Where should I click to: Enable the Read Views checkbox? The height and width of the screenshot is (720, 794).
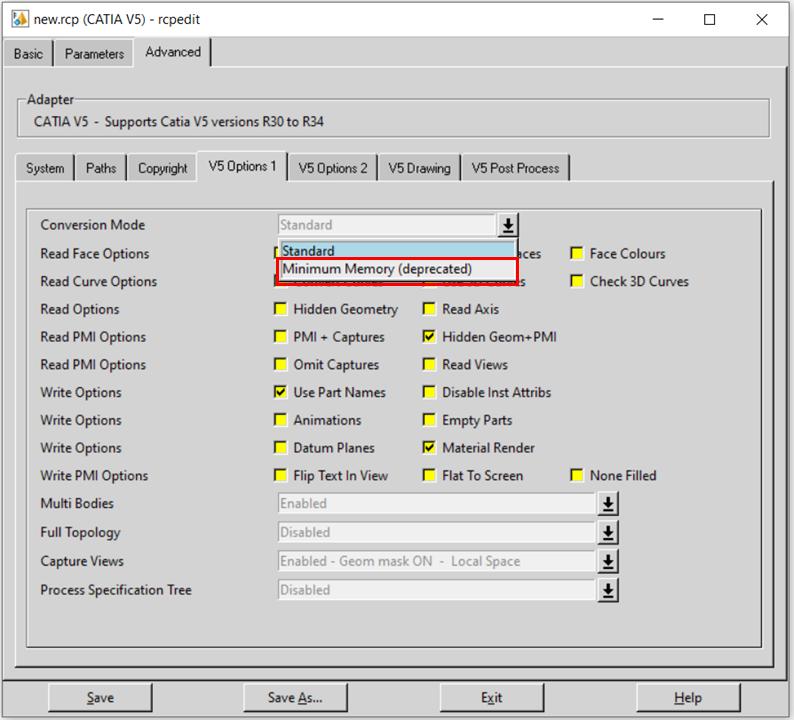[429, 365]
